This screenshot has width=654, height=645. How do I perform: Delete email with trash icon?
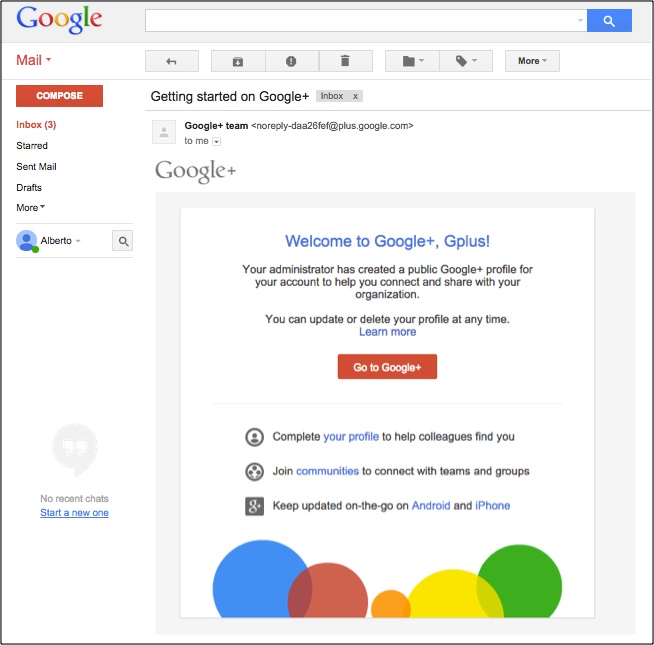345,61
